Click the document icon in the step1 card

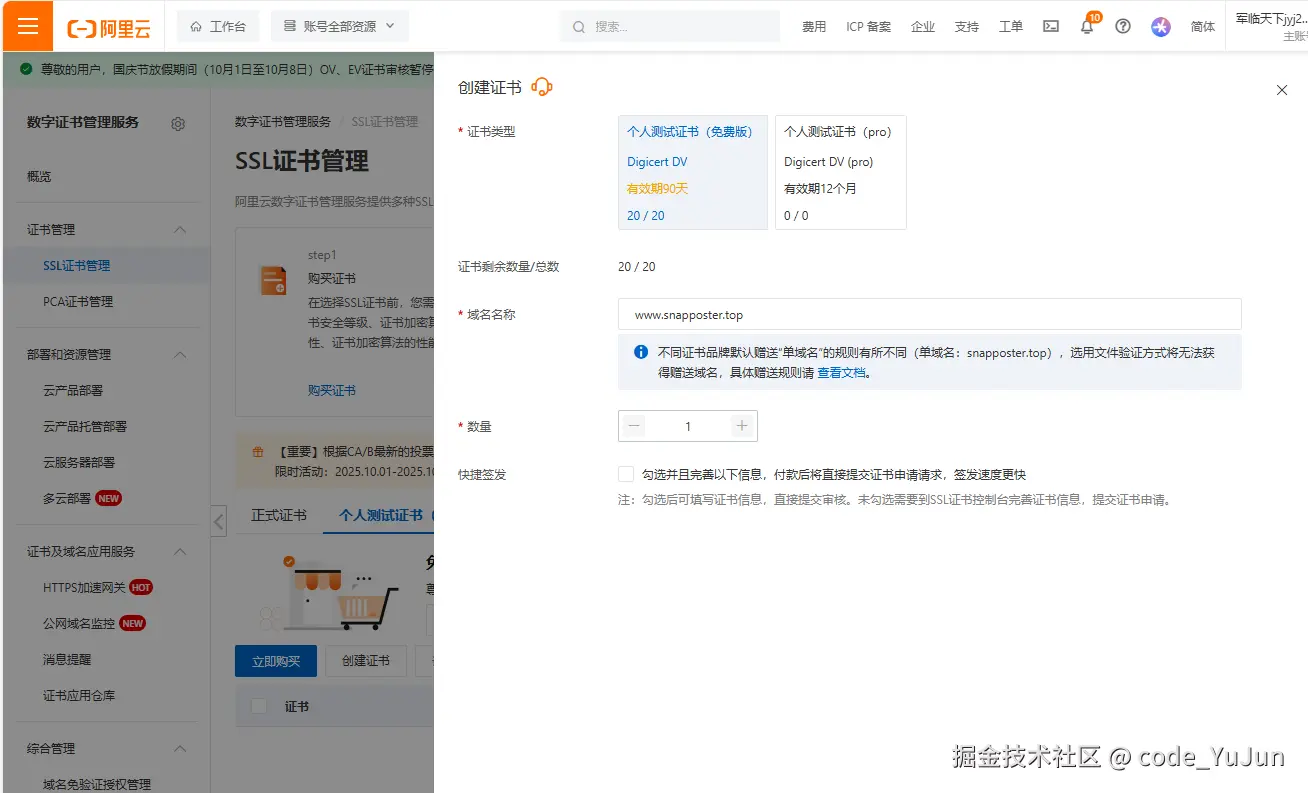274,280
